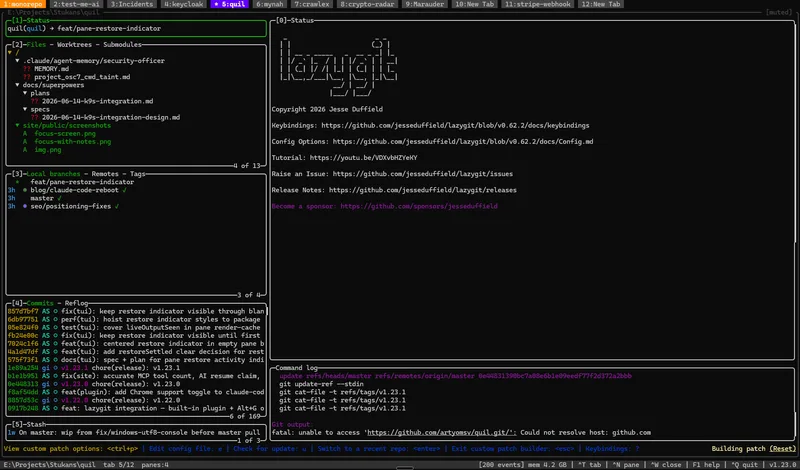Switch to the 1:monorepo tab
This screenshot has width=800, height=470.
23,4
